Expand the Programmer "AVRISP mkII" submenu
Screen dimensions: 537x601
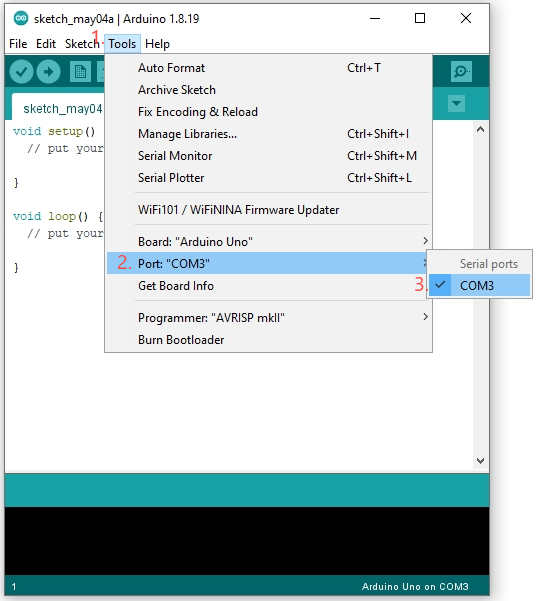[268, 317]
